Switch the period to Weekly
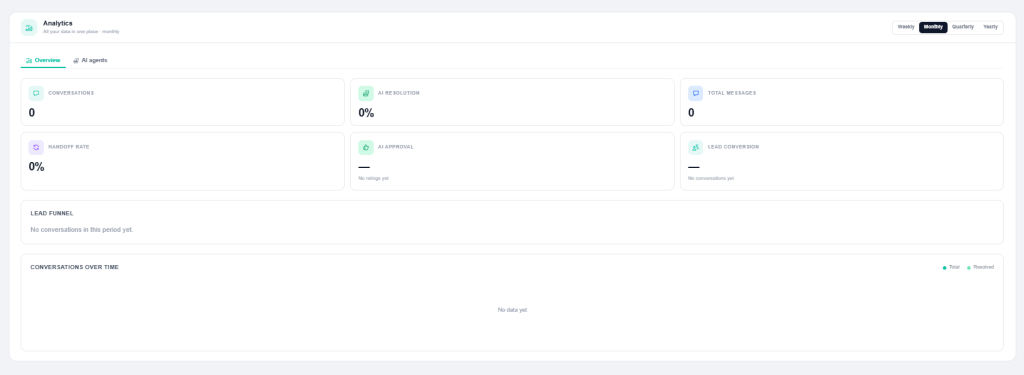Screen dimensions: 1024x375 [906, 27]
